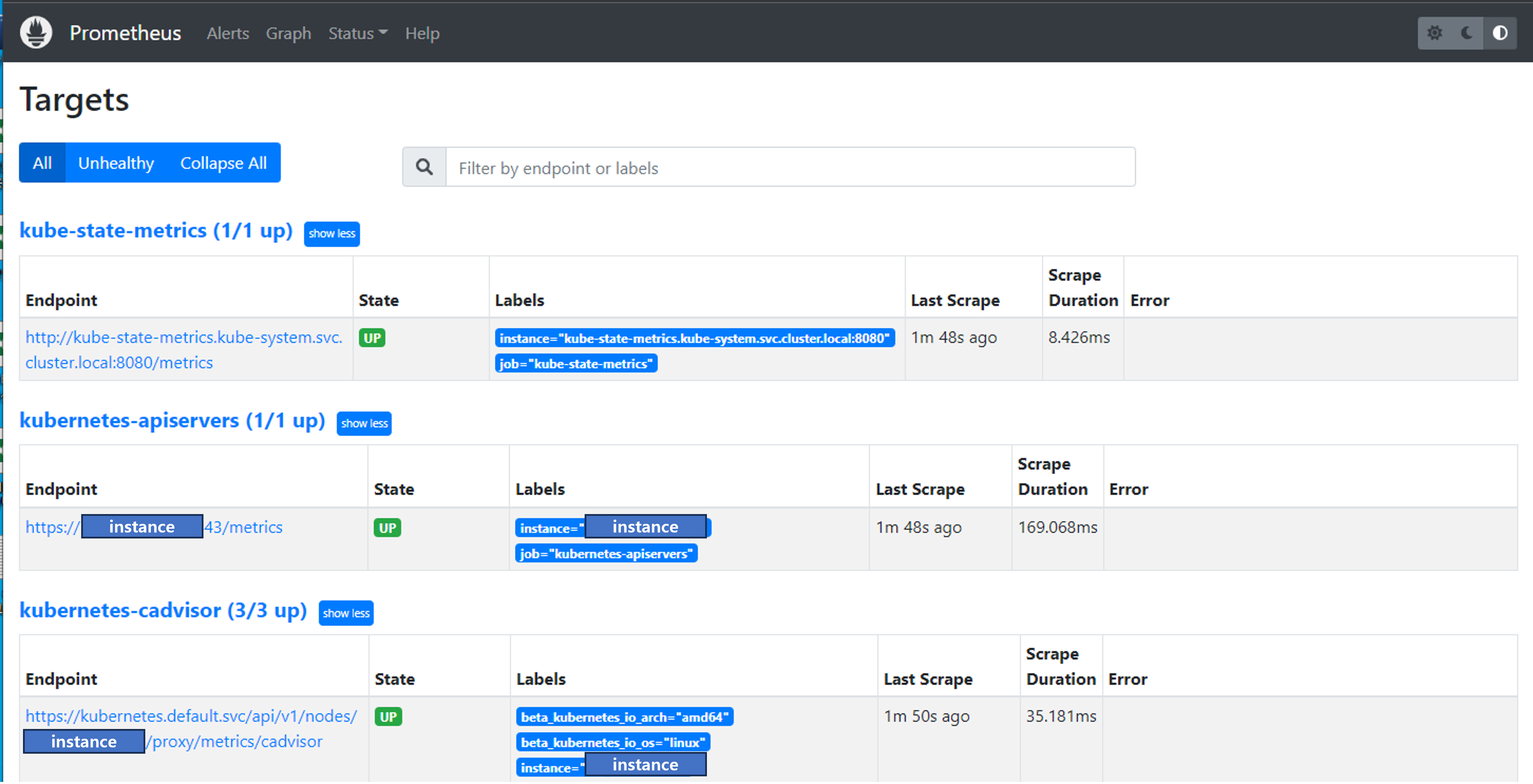Select the auto contrast theme icon
This screenshot has width=1533, height=784.
(1500, 33)
